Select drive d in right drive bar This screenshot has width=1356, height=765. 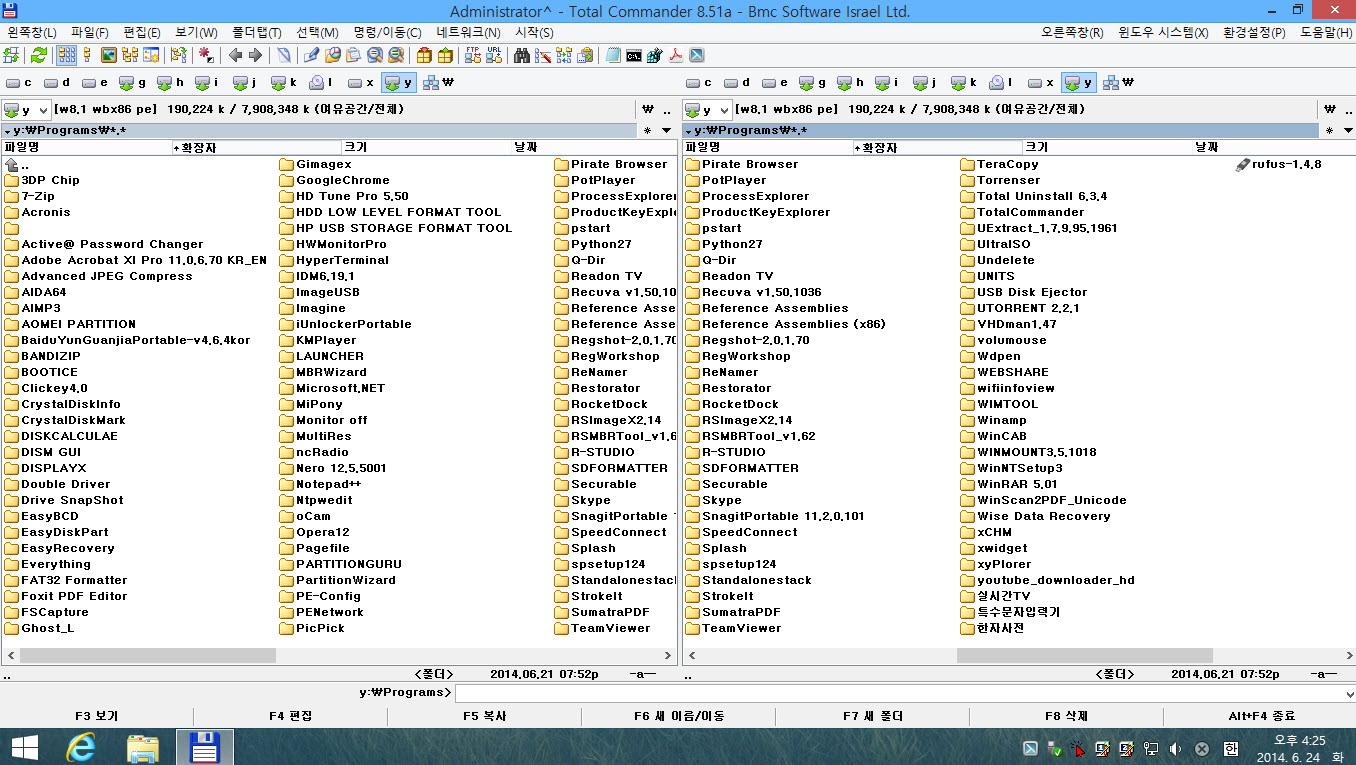click(x=738, y=83)
